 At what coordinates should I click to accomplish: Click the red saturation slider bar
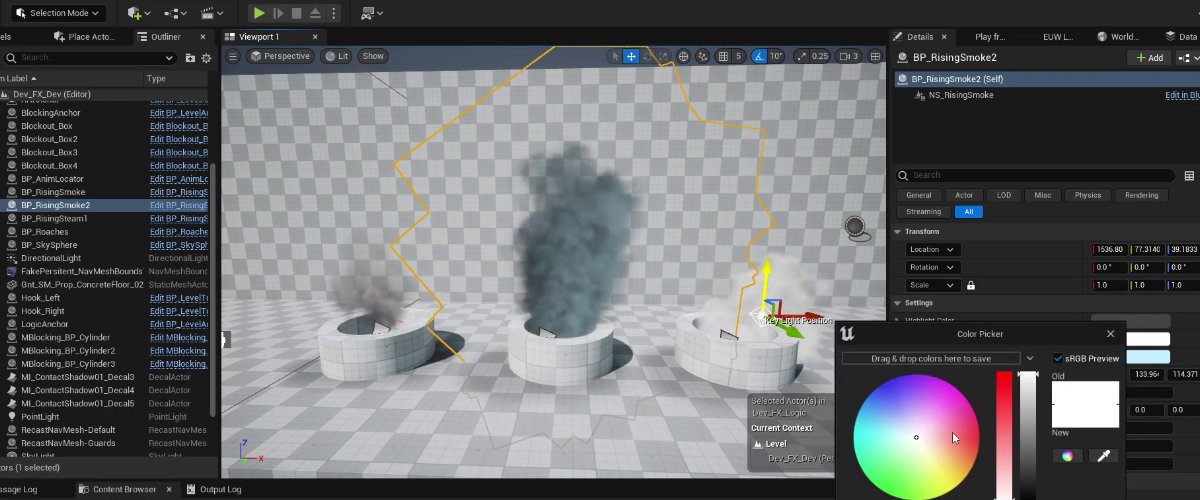click(x=1004, y=435)
